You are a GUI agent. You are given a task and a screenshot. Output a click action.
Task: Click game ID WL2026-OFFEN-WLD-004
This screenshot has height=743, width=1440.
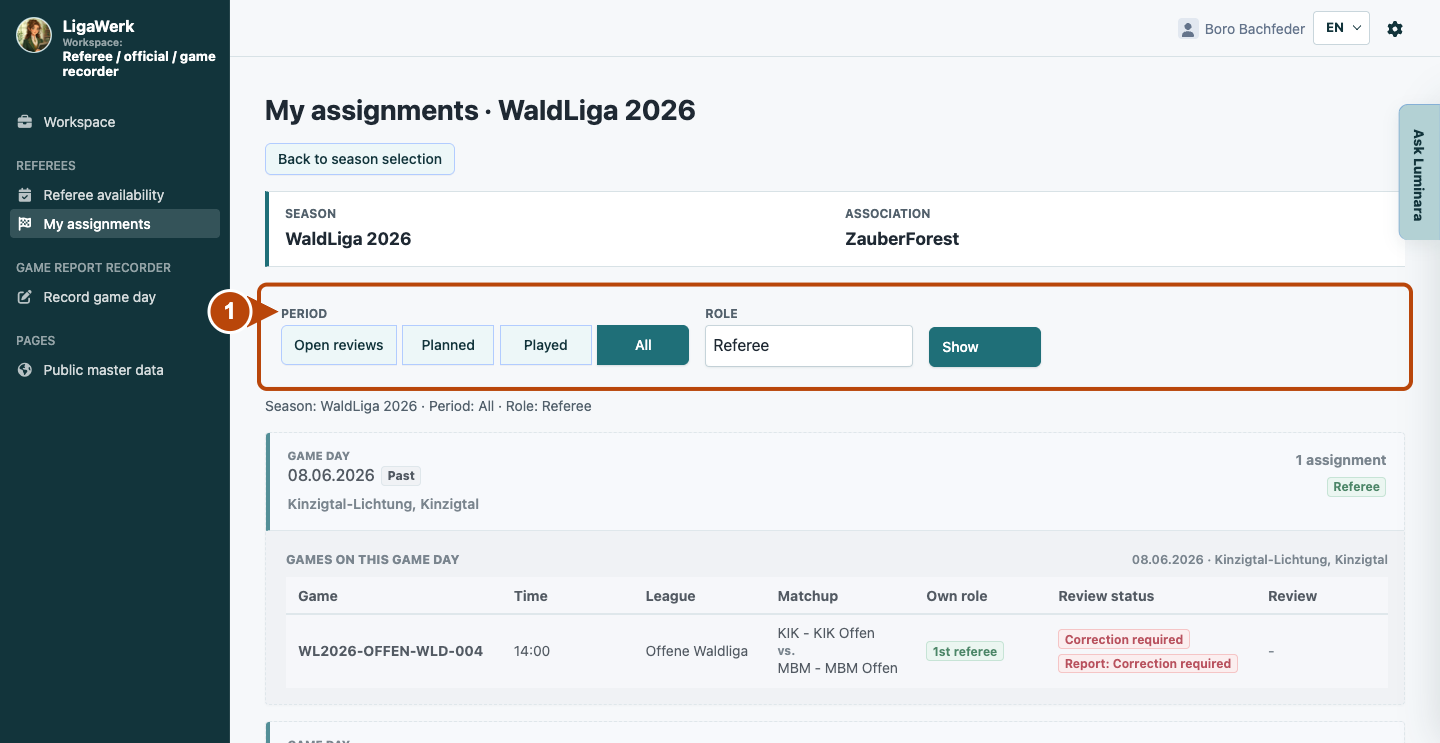tap(390, 651)
